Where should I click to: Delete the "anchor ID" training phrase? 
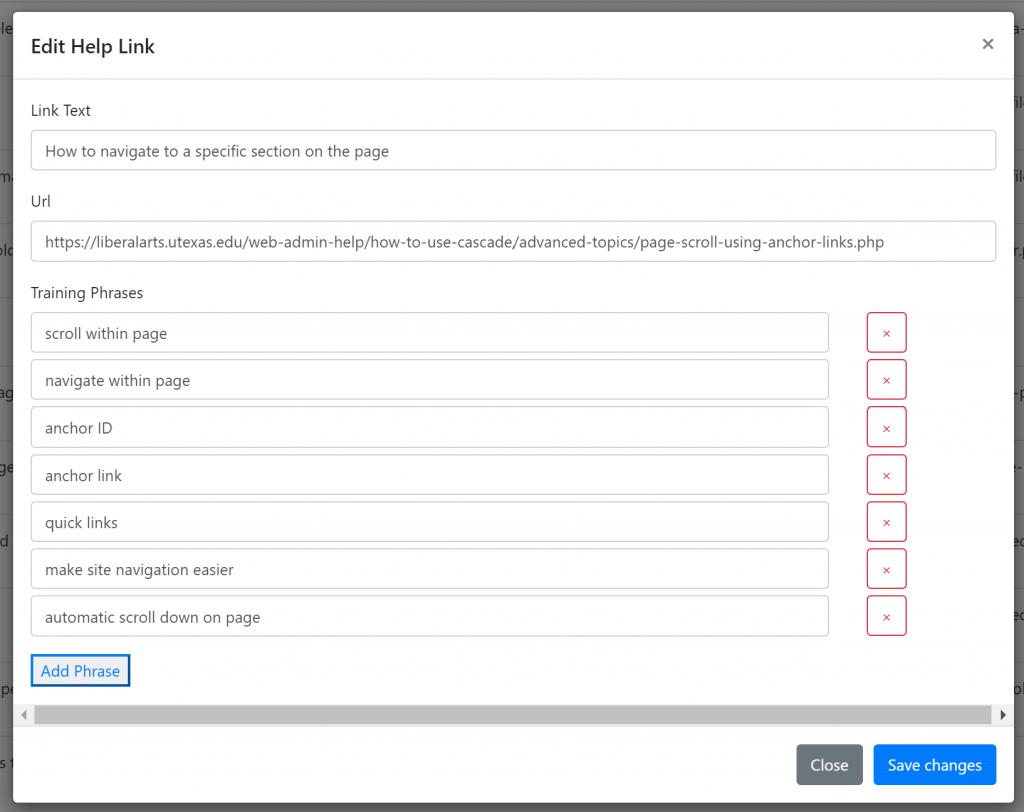pyautogui.click(x=886, y=427)
